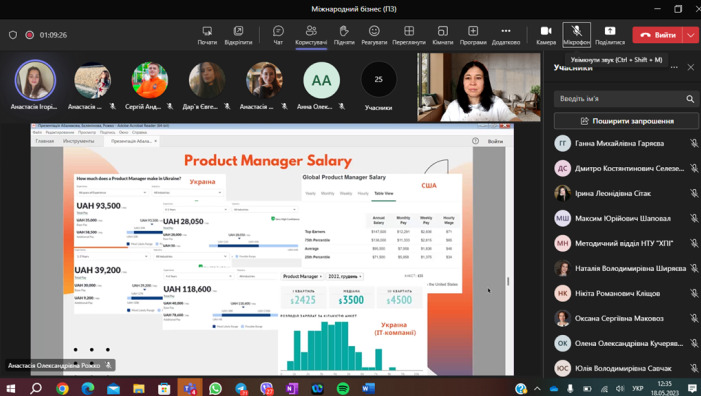Toggle the Камера camera button
The image size is (701, 396).
[546, 35]
